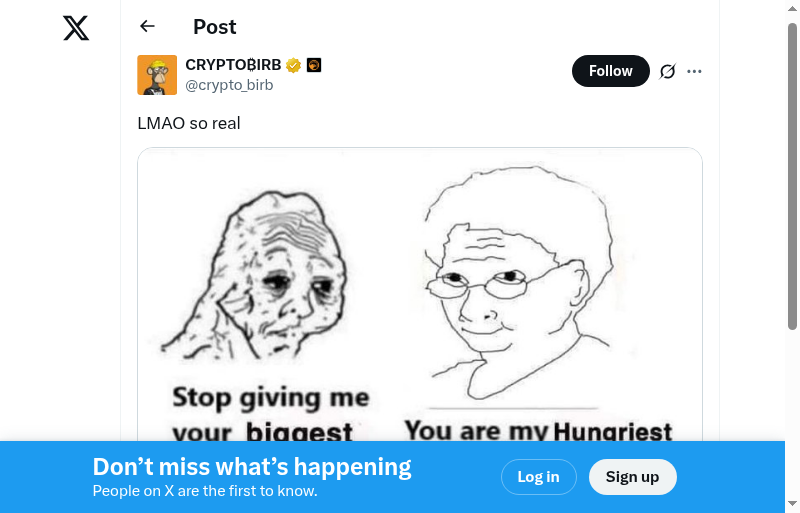Open CRYPTOBIRB's profile avatar
The width and height of the screenshot is (800, 513).
(157, 75)
